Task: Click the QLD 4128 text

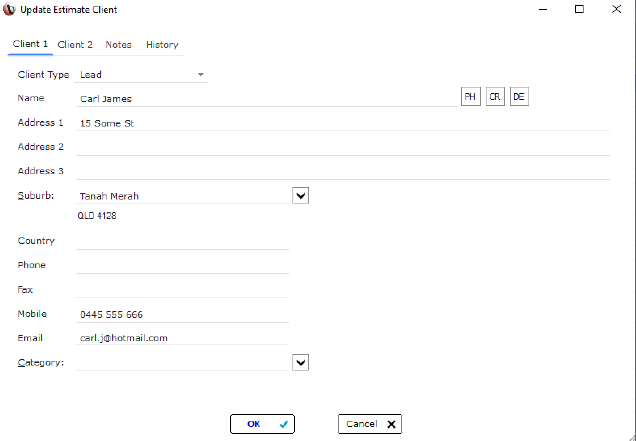Action: click(97, 215)
